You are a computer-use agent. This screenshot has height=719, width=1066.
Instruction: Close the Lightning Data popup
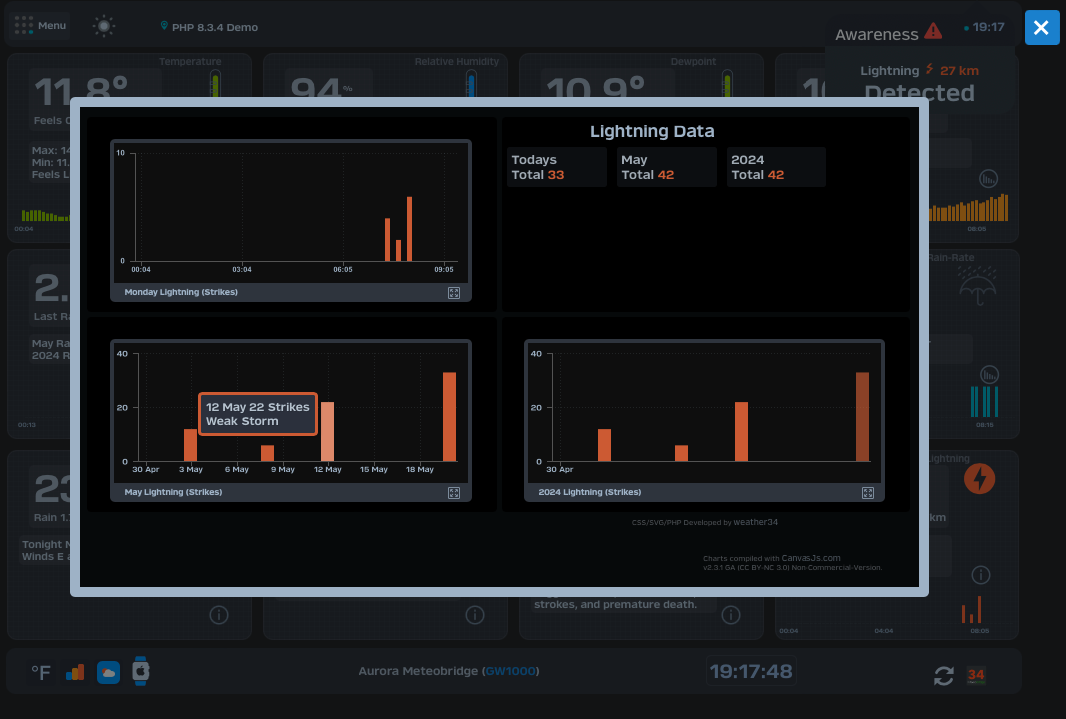pyautogui.click(x=1041, y=28)
